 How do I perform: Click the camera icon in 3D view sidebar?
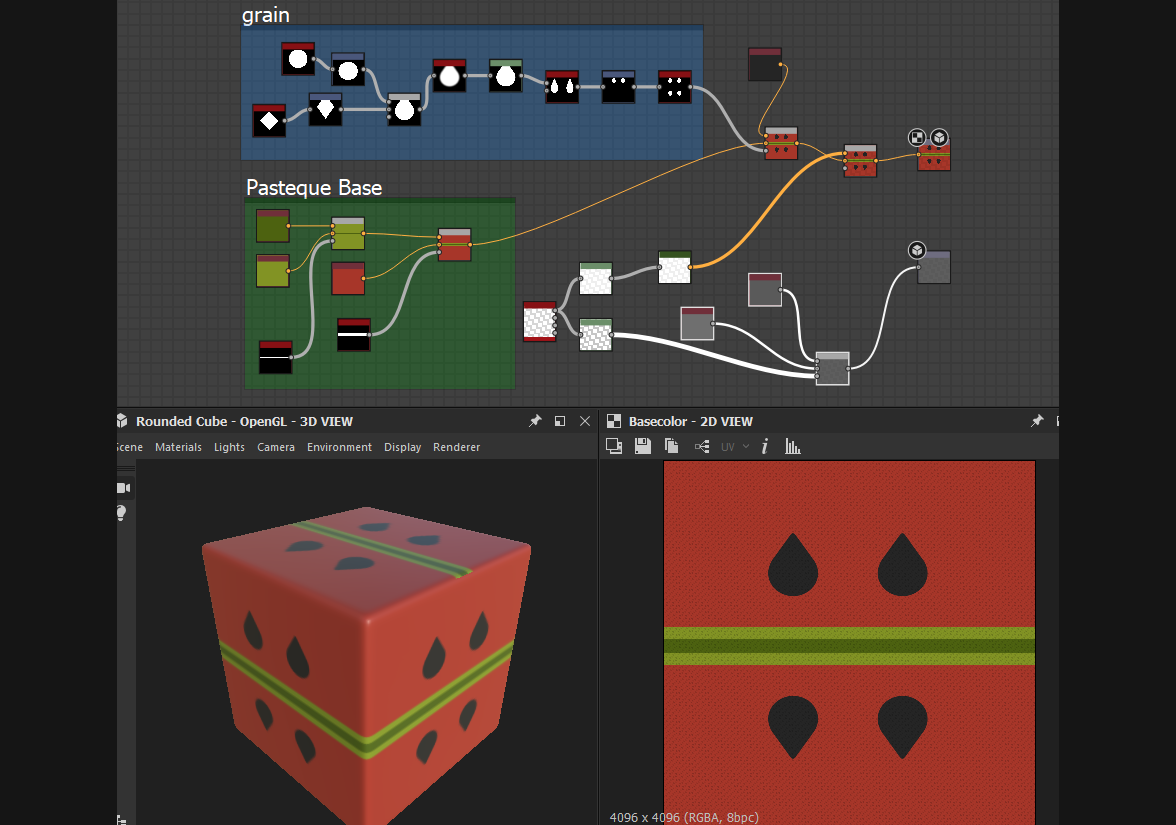(x=124, y=488)
